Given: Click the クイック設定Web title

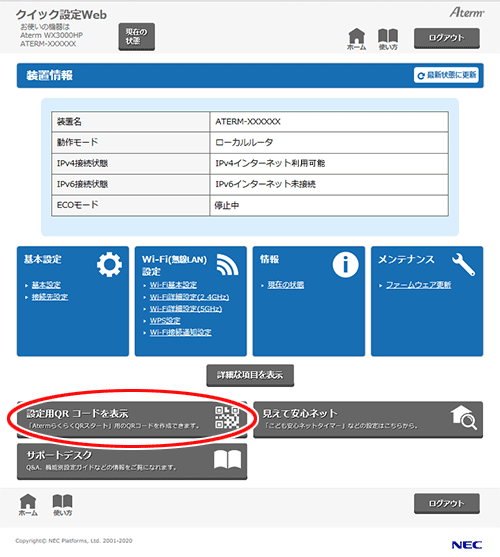Looking at the screenshot, I should click(x=61, y=15).
